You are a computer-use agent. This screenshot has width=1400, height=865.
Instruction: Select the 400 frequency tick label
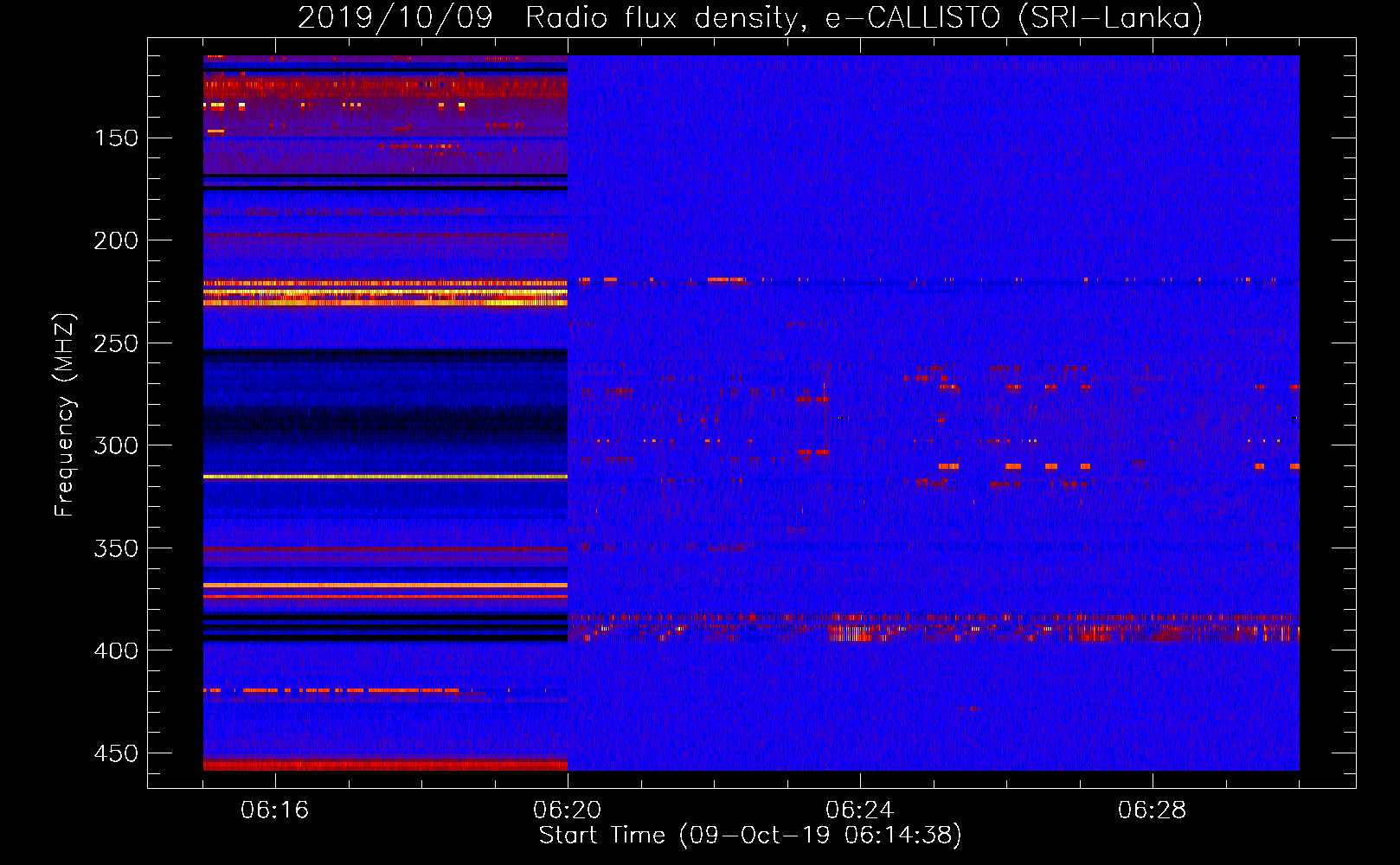click(116, 650)
